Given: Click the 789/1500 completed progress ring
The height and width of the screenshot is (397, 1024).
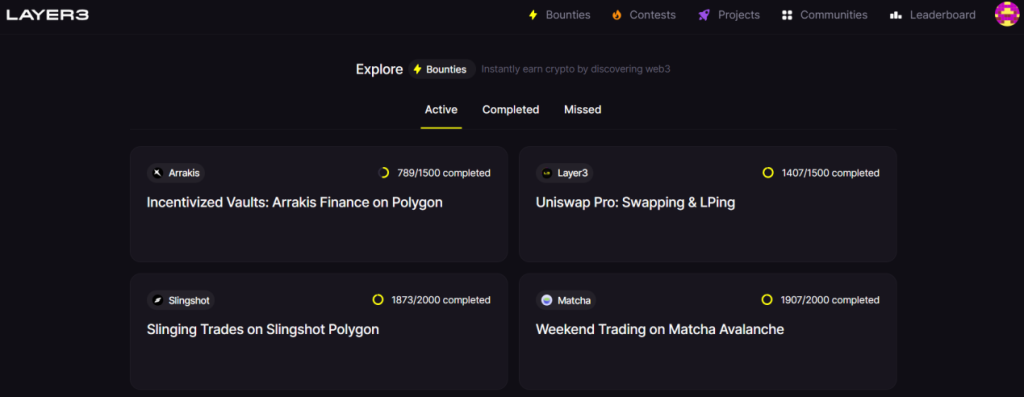Looking at the screenshot, I should coord(384,173).
